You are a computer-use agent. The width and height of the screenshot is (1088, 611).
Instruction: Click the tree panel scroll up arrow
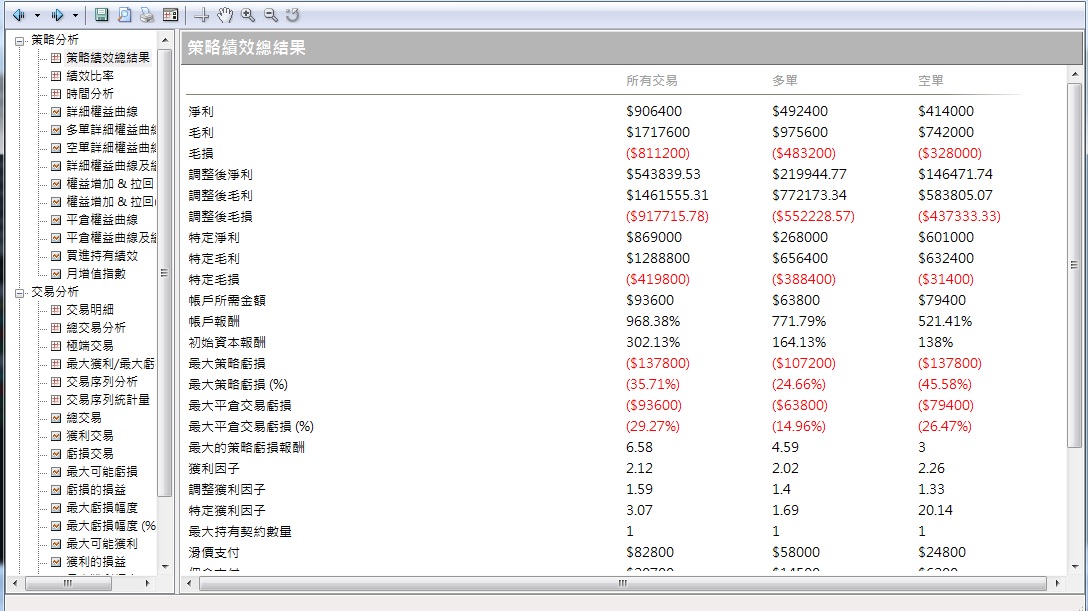[x=165, y=40]
